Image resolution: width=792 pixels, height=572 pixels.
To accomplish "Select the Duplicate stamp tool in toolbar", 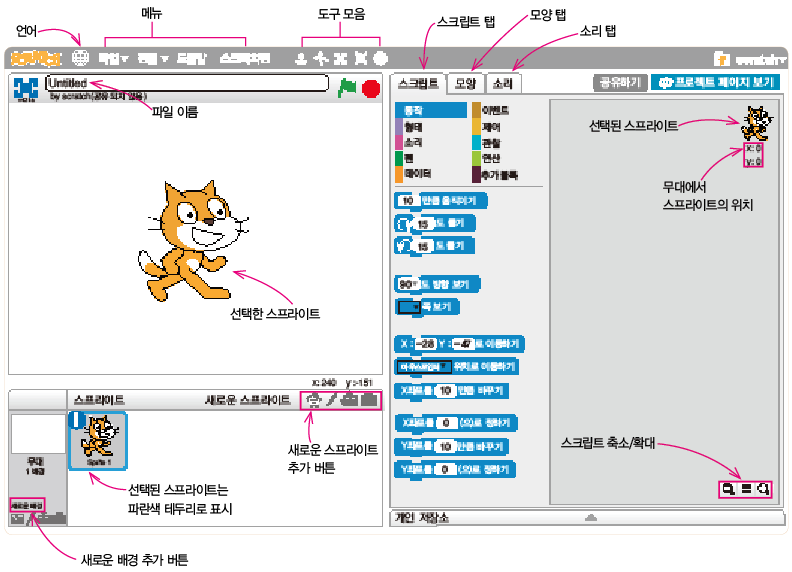I will click(301, 59).
